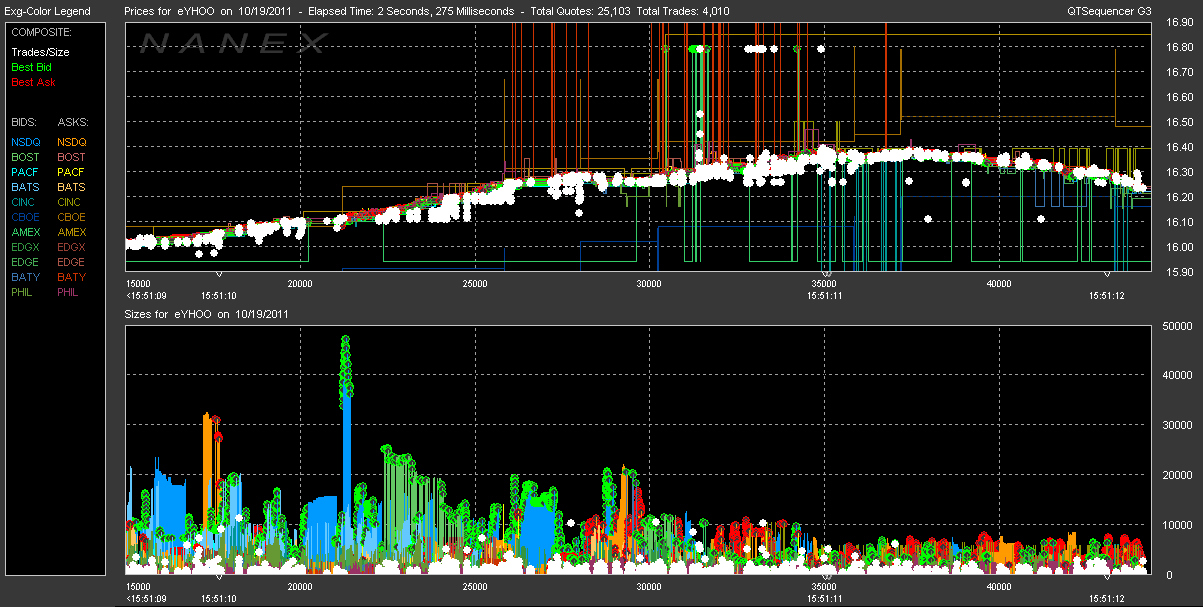The width and height of the screenshot is (1203, 607).
Task: Click the 'Exg-Color Legend' heading
Action: [x=48, y=12]
